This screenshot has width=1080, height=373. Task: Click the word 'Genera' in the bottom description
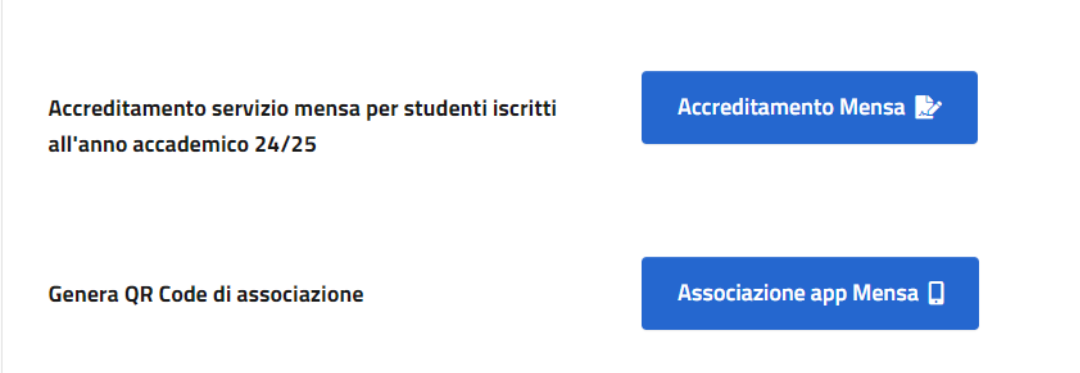pos(78,295)
